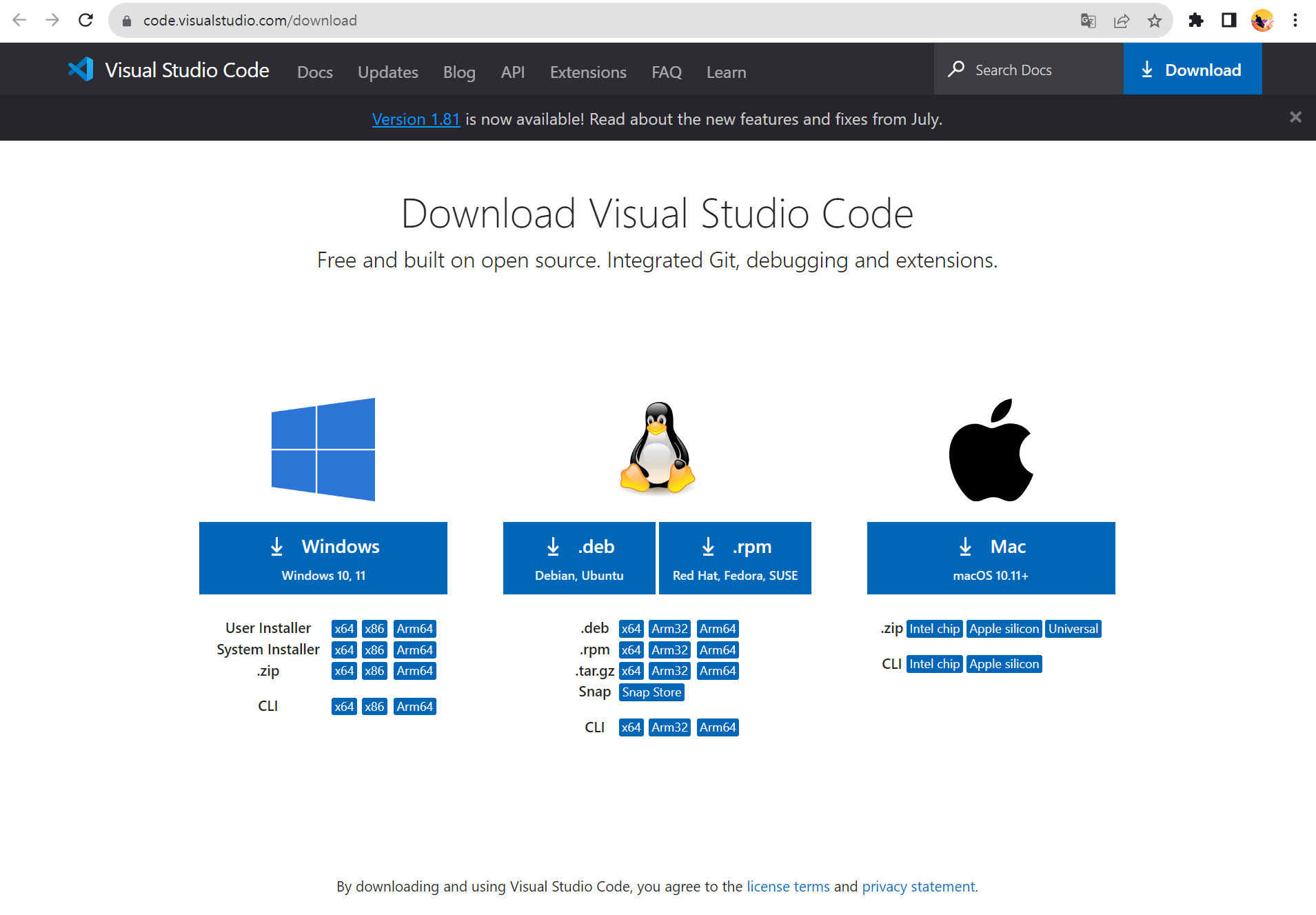Open the Snap Store link
Screen dimensions: 1316x915
(651, 692)
